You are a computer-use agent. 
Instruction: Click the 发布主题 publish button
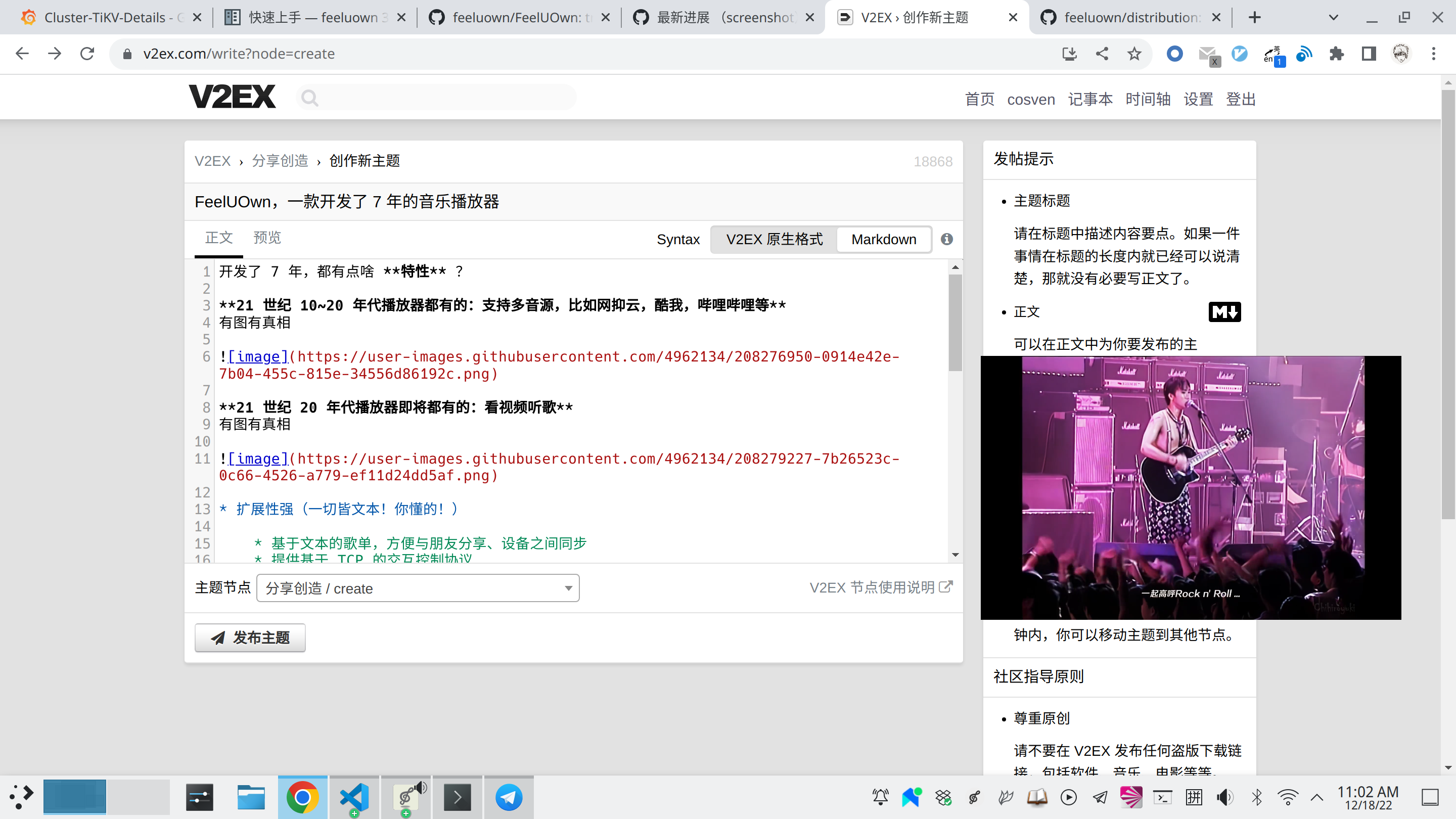(x=250, y=638)
